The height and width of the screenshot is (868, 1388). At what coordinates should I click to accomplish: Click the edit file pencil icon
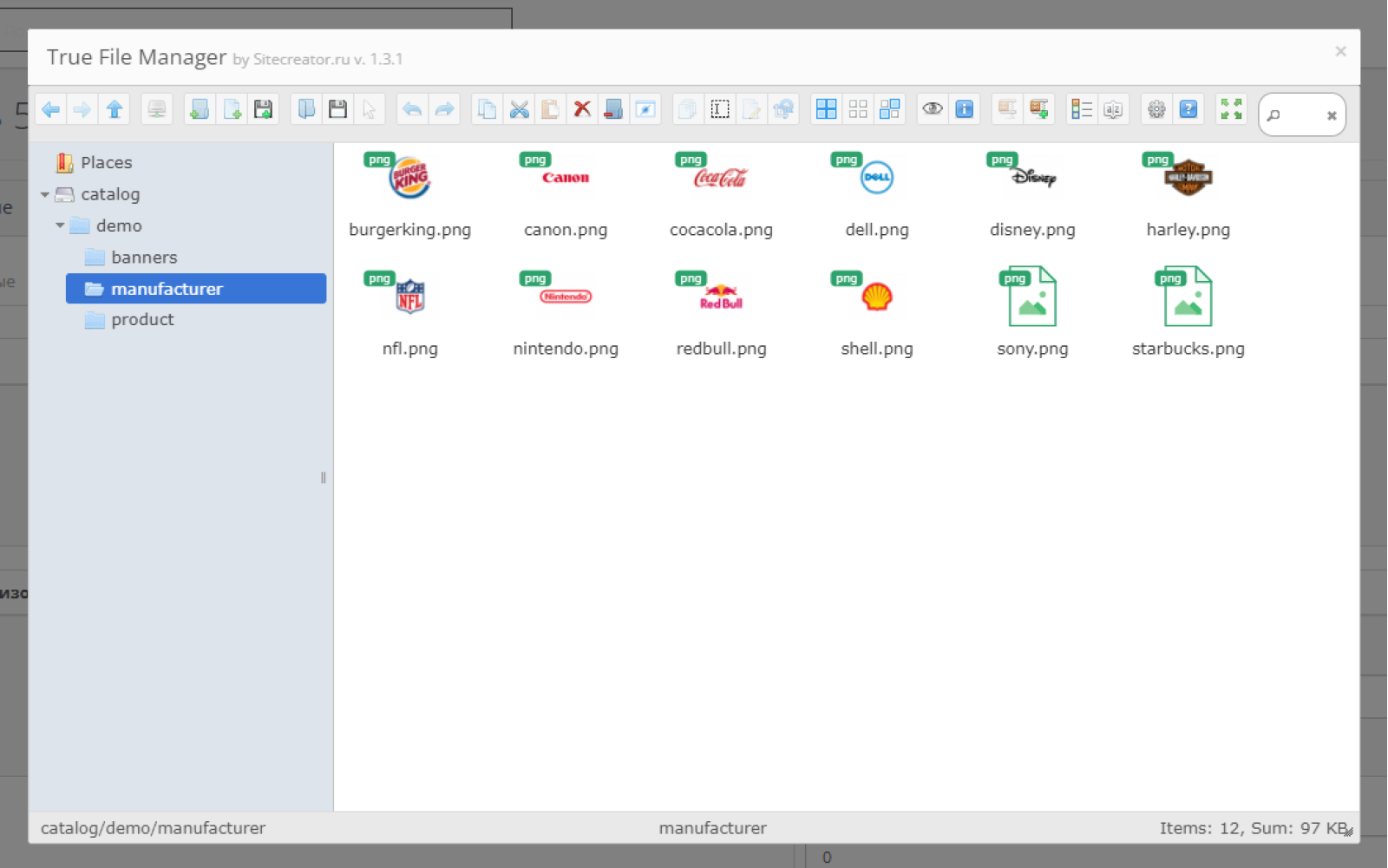(751, 109)
